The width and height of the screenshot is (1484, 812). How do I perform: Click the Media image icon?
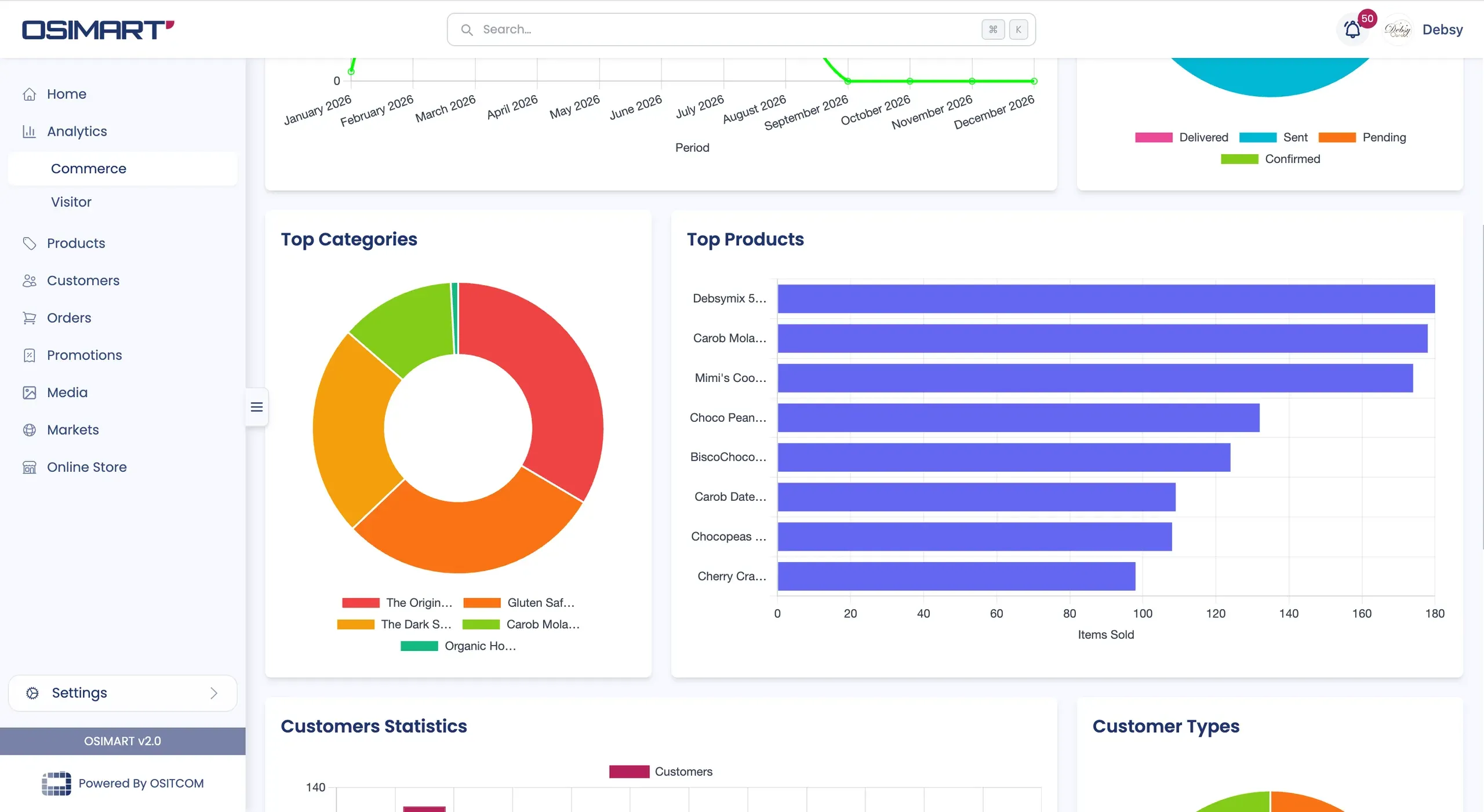30,393
